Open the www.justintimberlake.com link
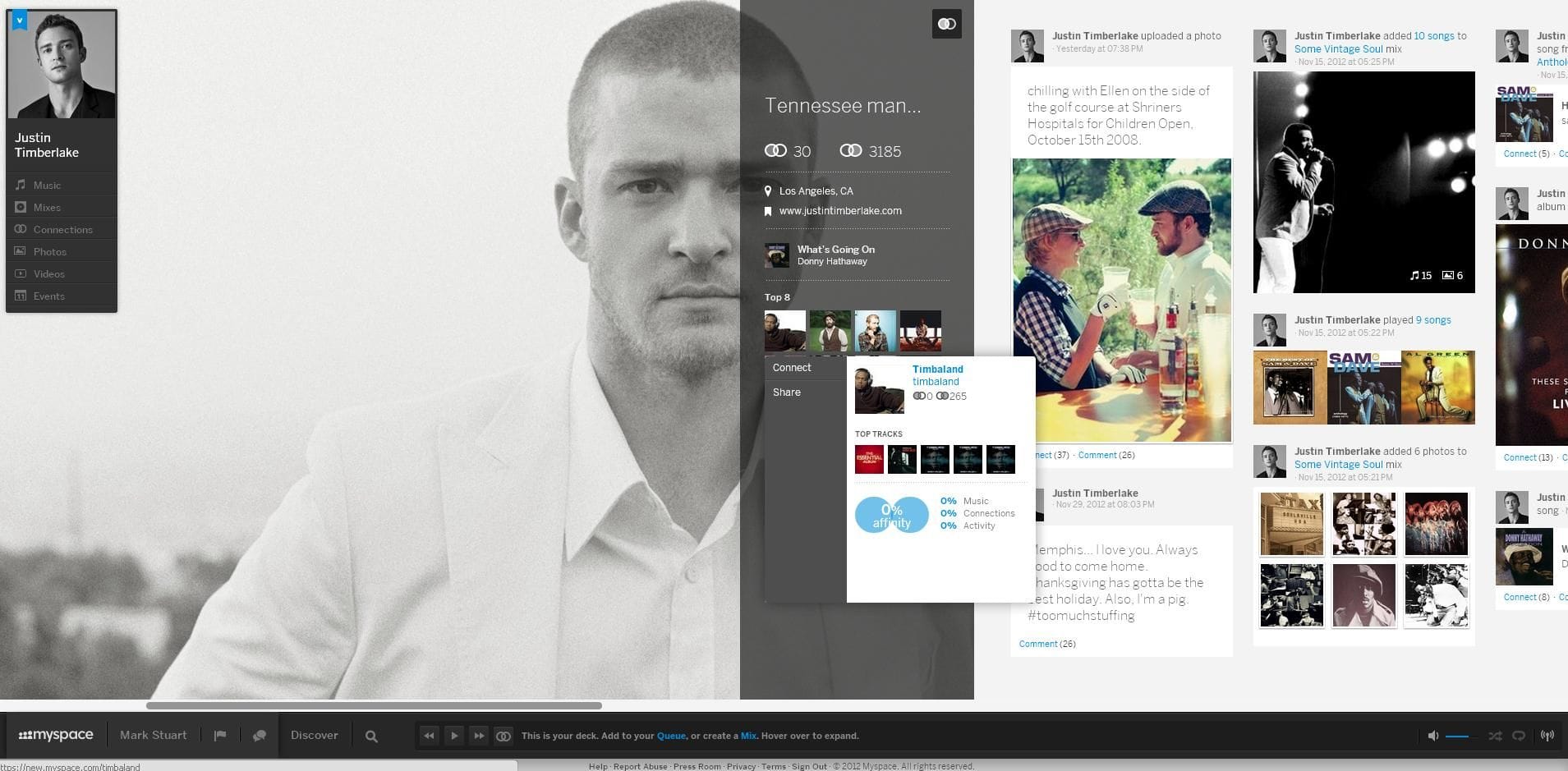The image size is (1568, 771). click(839, 211)
